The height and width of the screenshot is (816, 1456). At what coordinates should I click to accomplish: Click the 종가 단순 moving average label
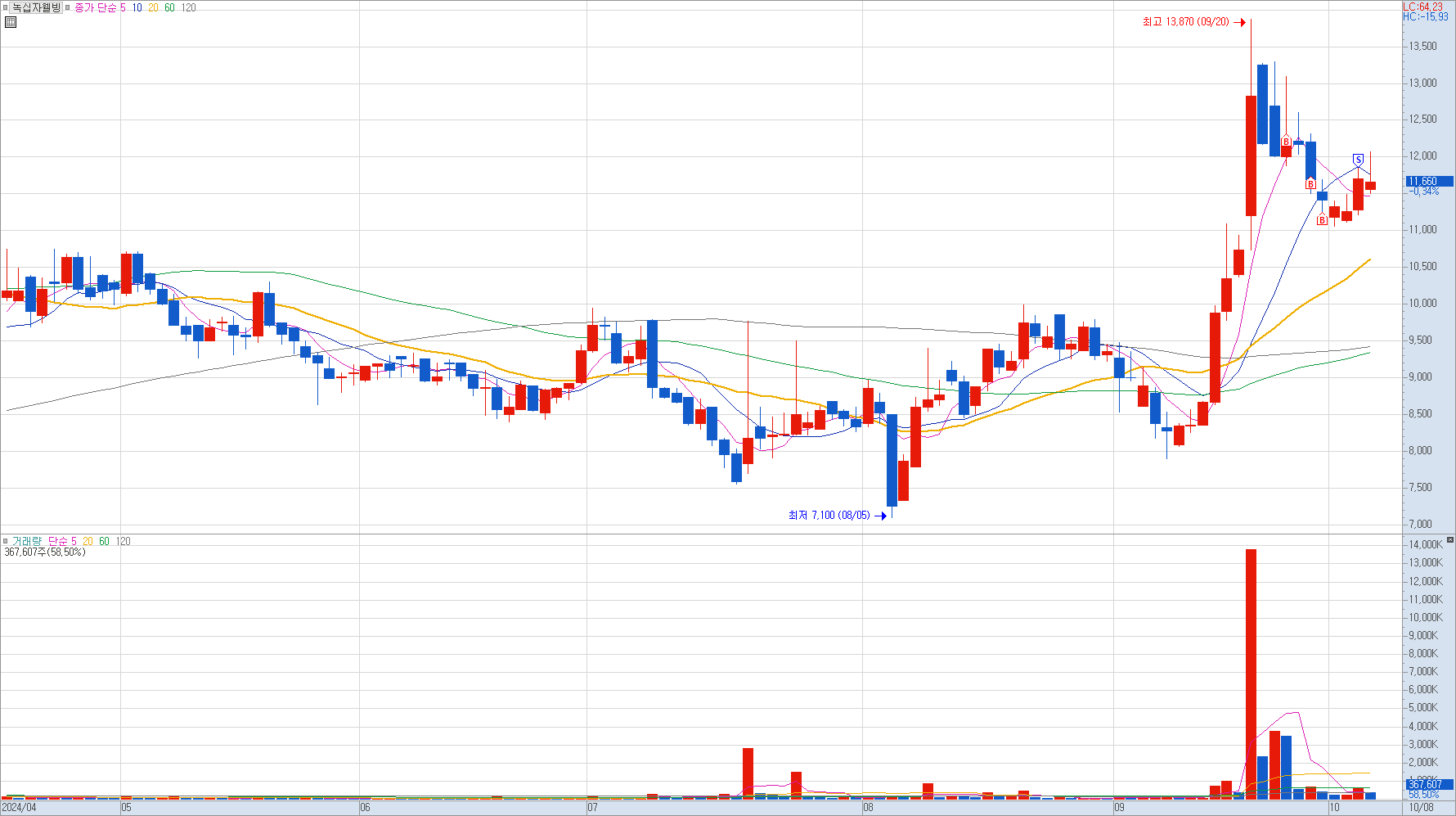pos(96,7)
